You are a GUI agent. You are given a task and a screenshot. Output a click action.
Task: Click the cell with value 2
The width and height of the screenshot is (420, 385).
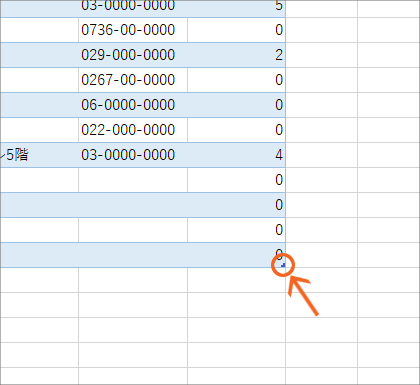coord(236,55)
